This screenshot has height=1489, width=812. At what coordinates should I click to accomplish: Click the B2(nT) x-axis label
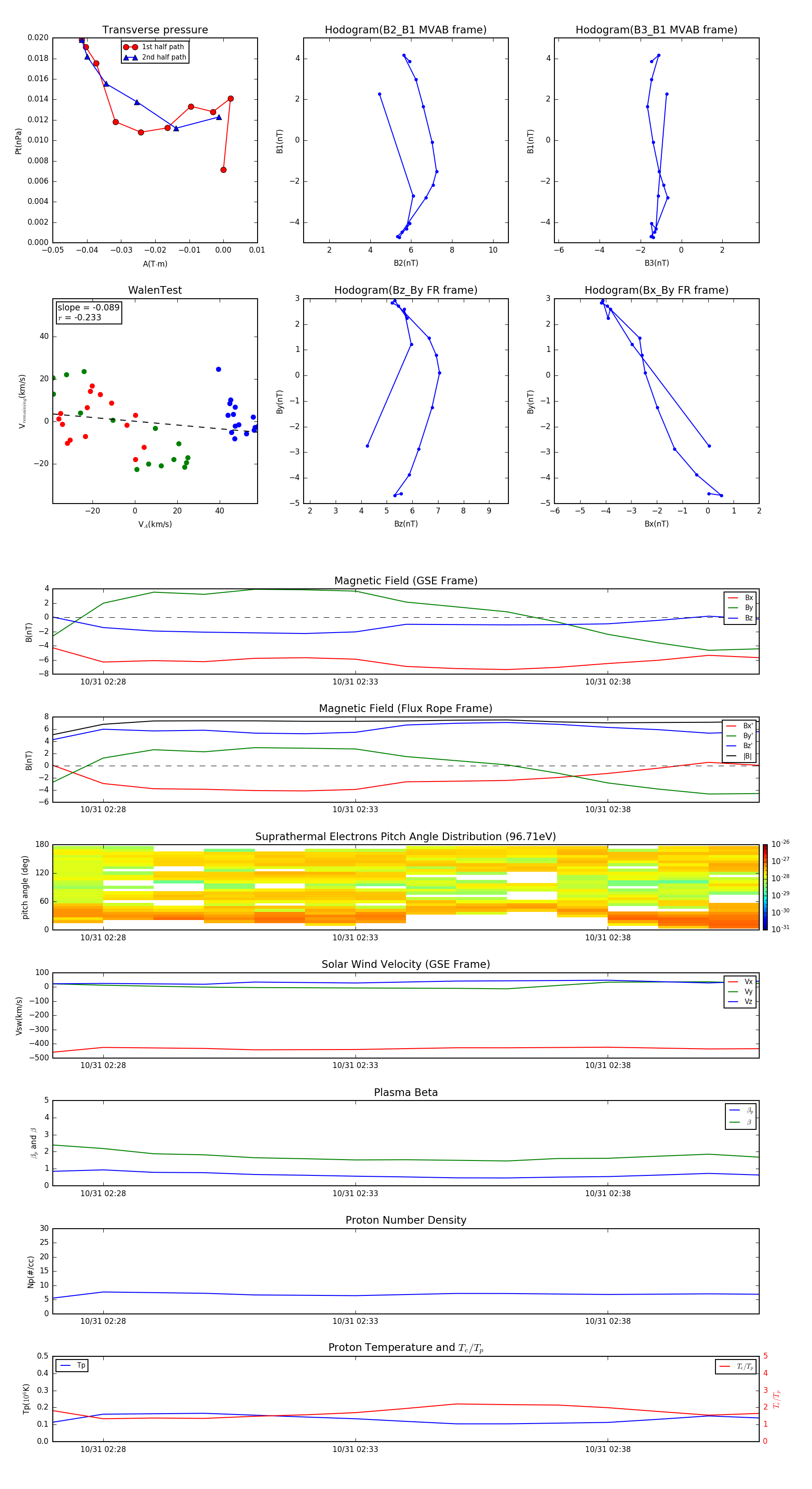(x=406, y=263)
